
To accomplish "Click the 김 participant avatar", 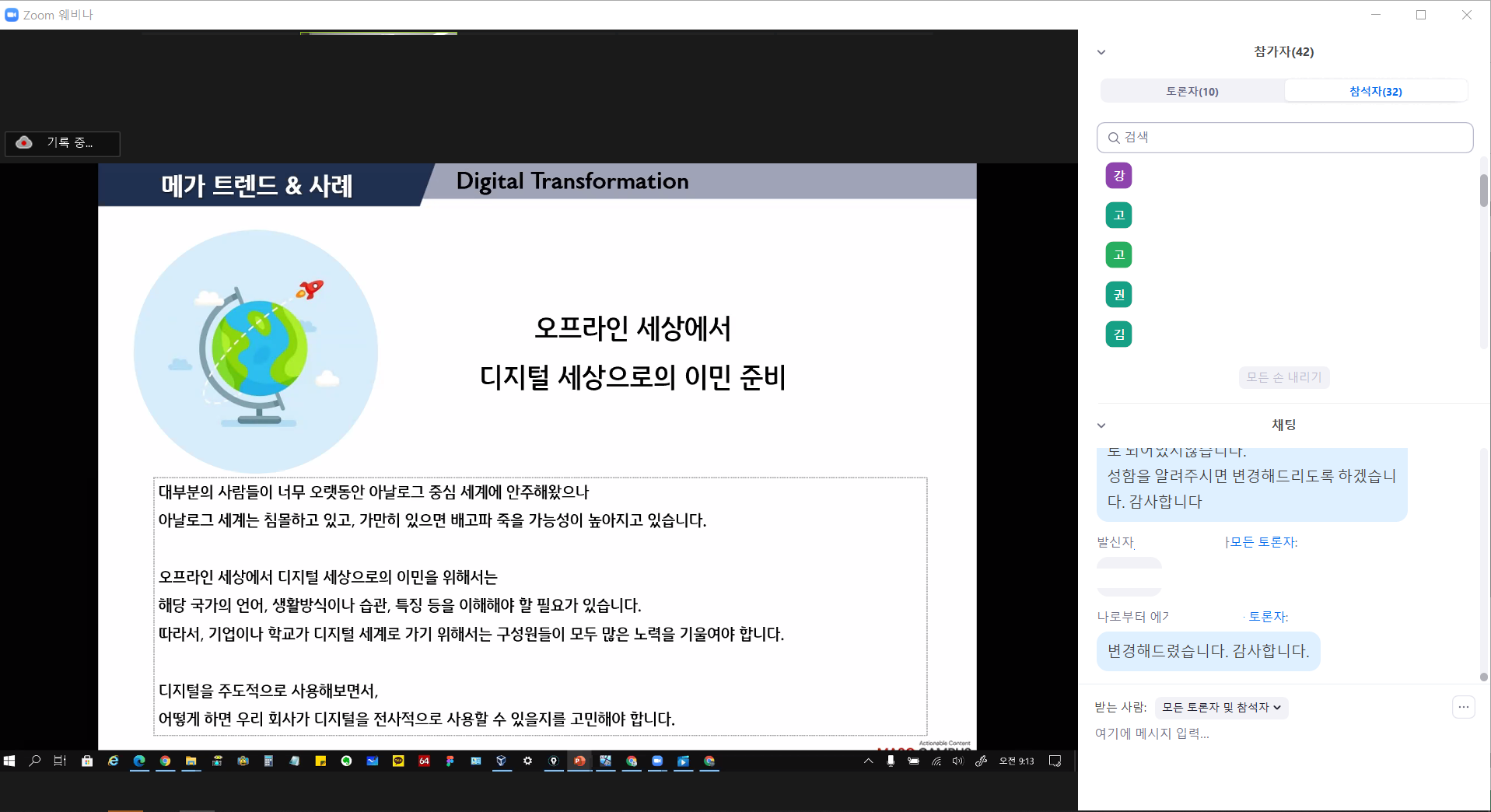I will (x=1118, y=334).
